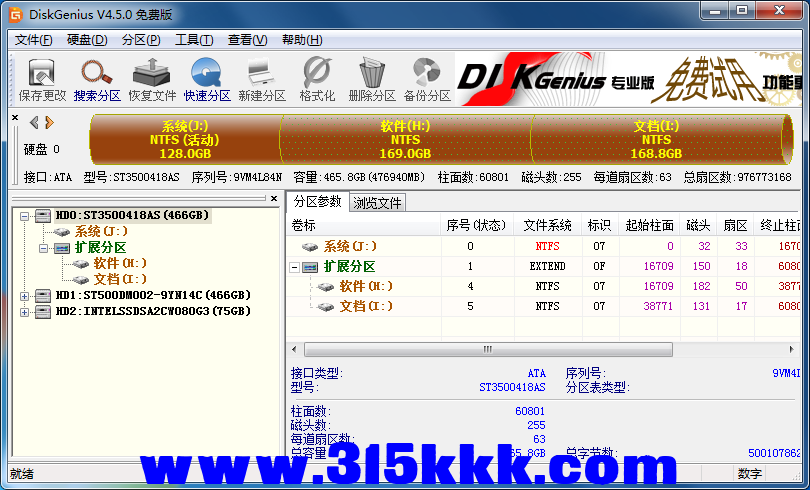
Task: Close the left tree pane with x
Action: (274, 198)
